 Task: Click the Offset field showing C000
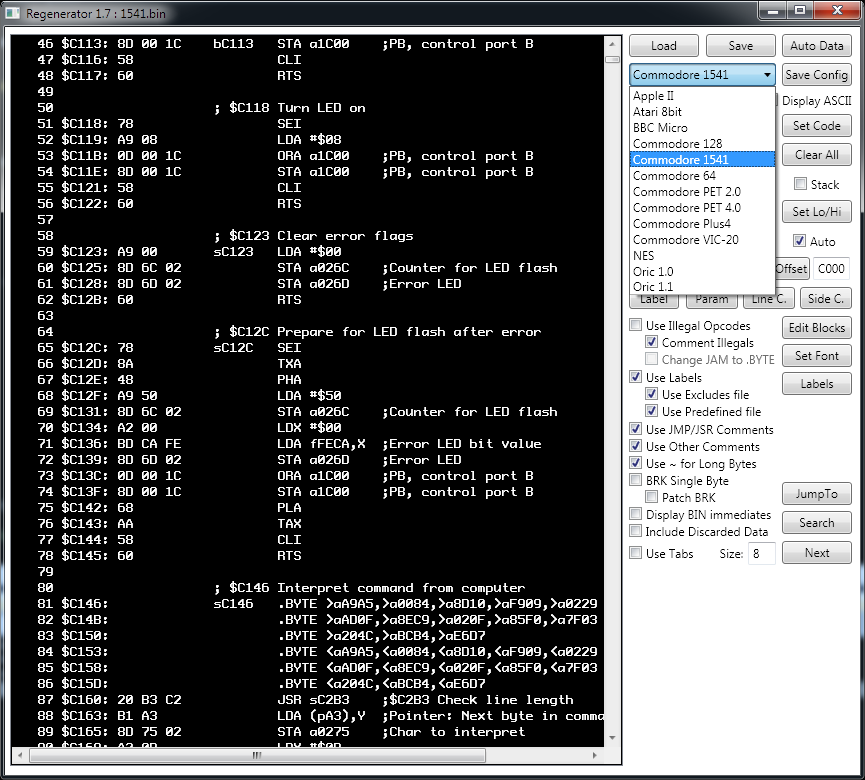831,269
